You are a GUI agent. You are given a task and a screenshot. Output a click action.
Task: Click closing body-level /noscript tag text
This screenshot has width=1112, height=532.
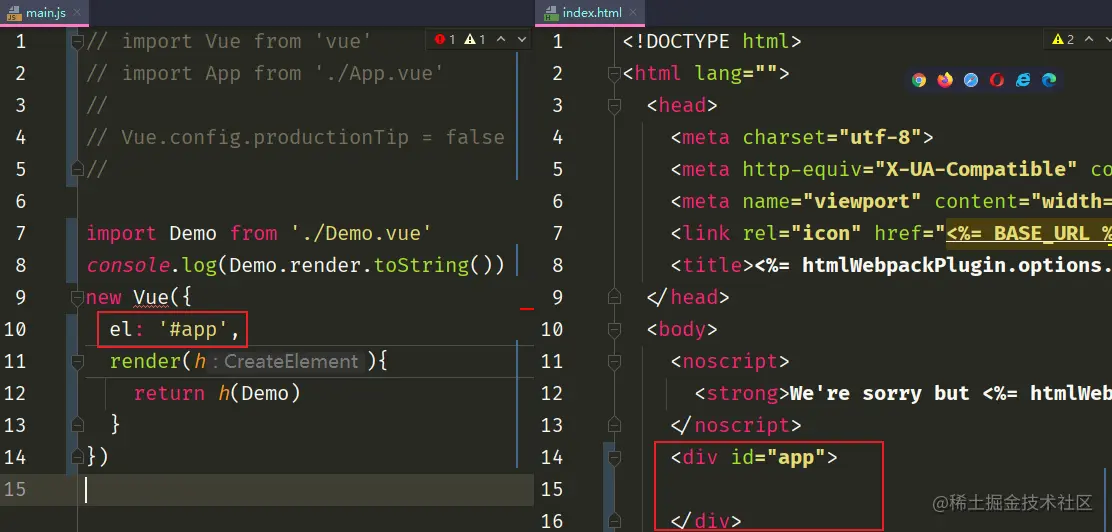coord(736,425)
